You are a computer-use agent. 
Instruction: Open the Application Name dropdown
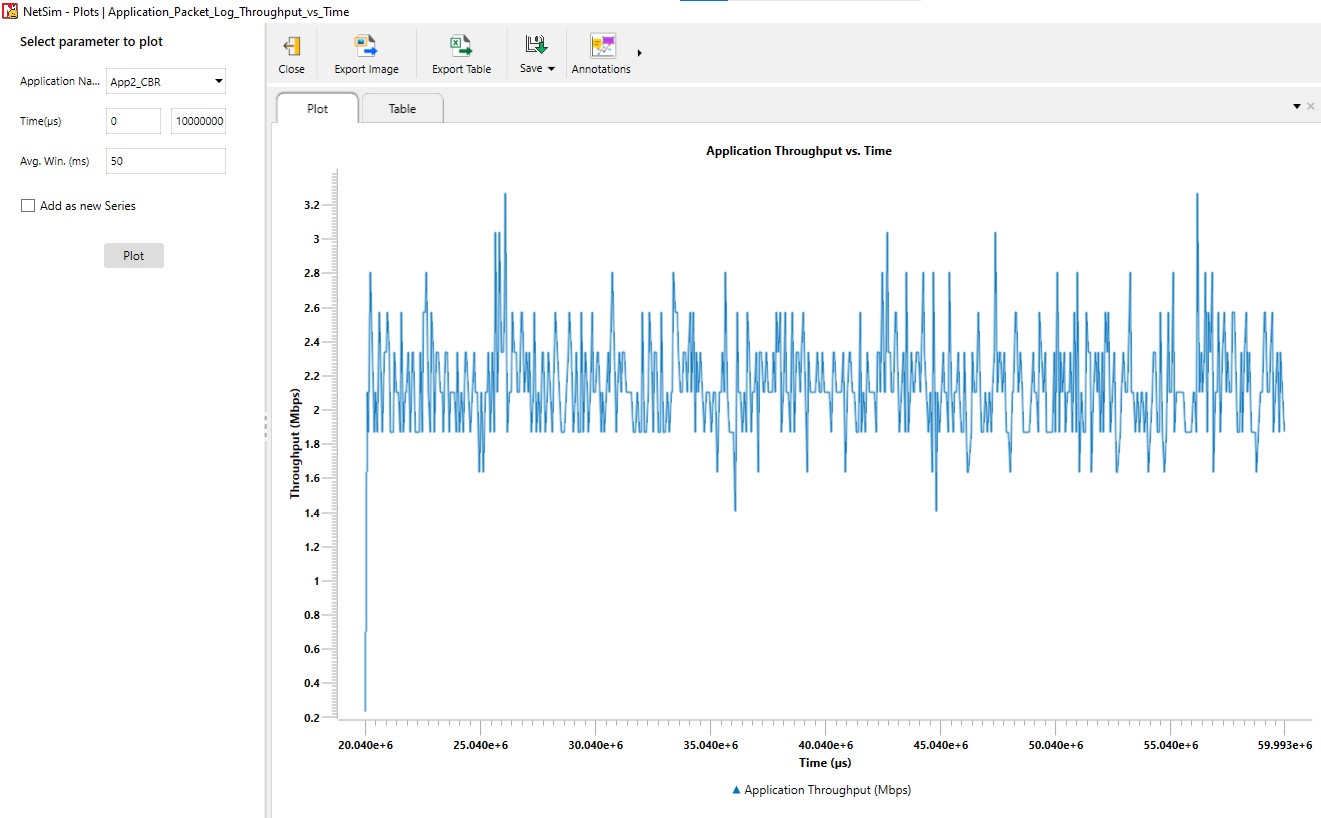click(166, 82)
